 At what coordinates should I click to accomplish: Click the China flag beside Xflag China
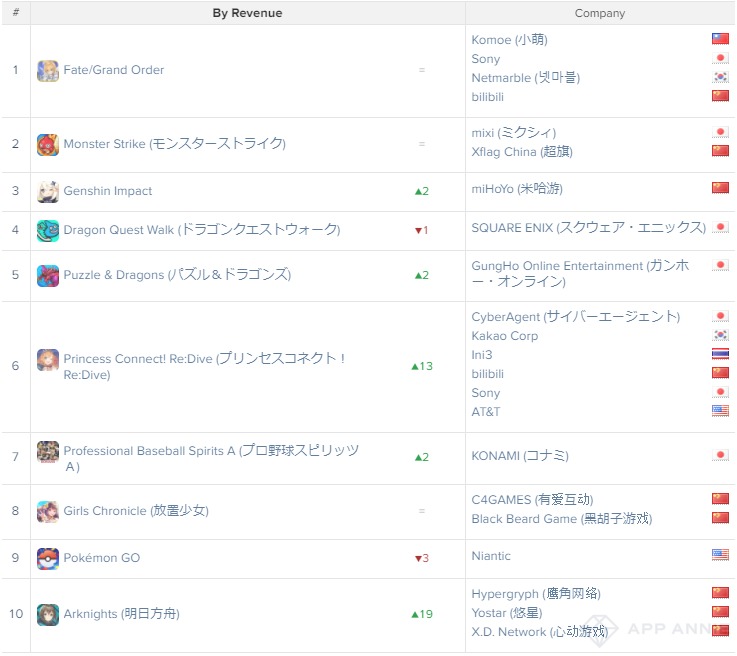[x=720, y=151]
